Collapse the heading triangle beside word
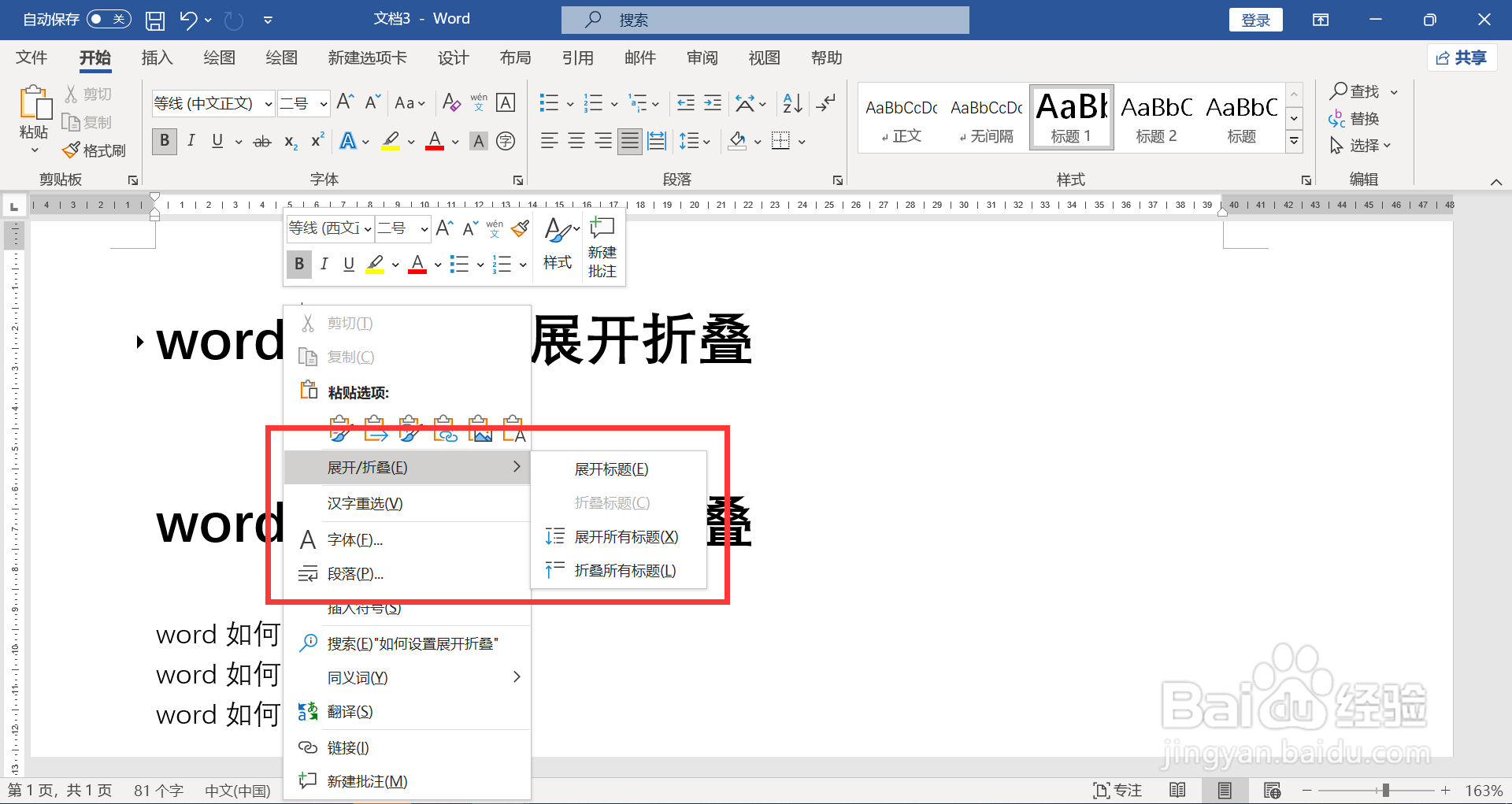Image resolution: width=1512 pixels, height=804 pixels. pyautogui.click(x=139, y=342)
